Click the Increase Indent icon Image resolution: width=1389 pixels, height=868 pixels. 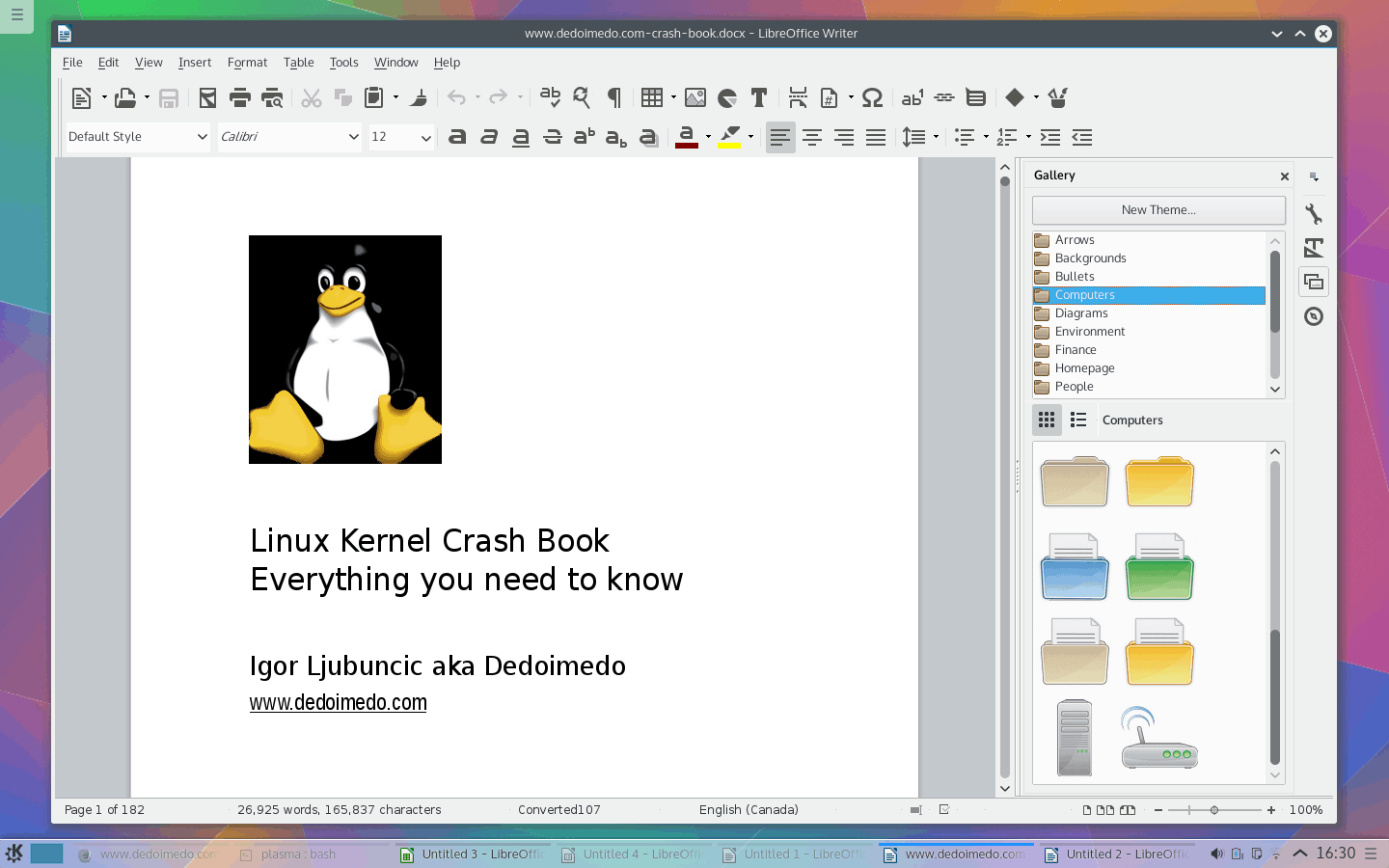[x=1050, y=137]
